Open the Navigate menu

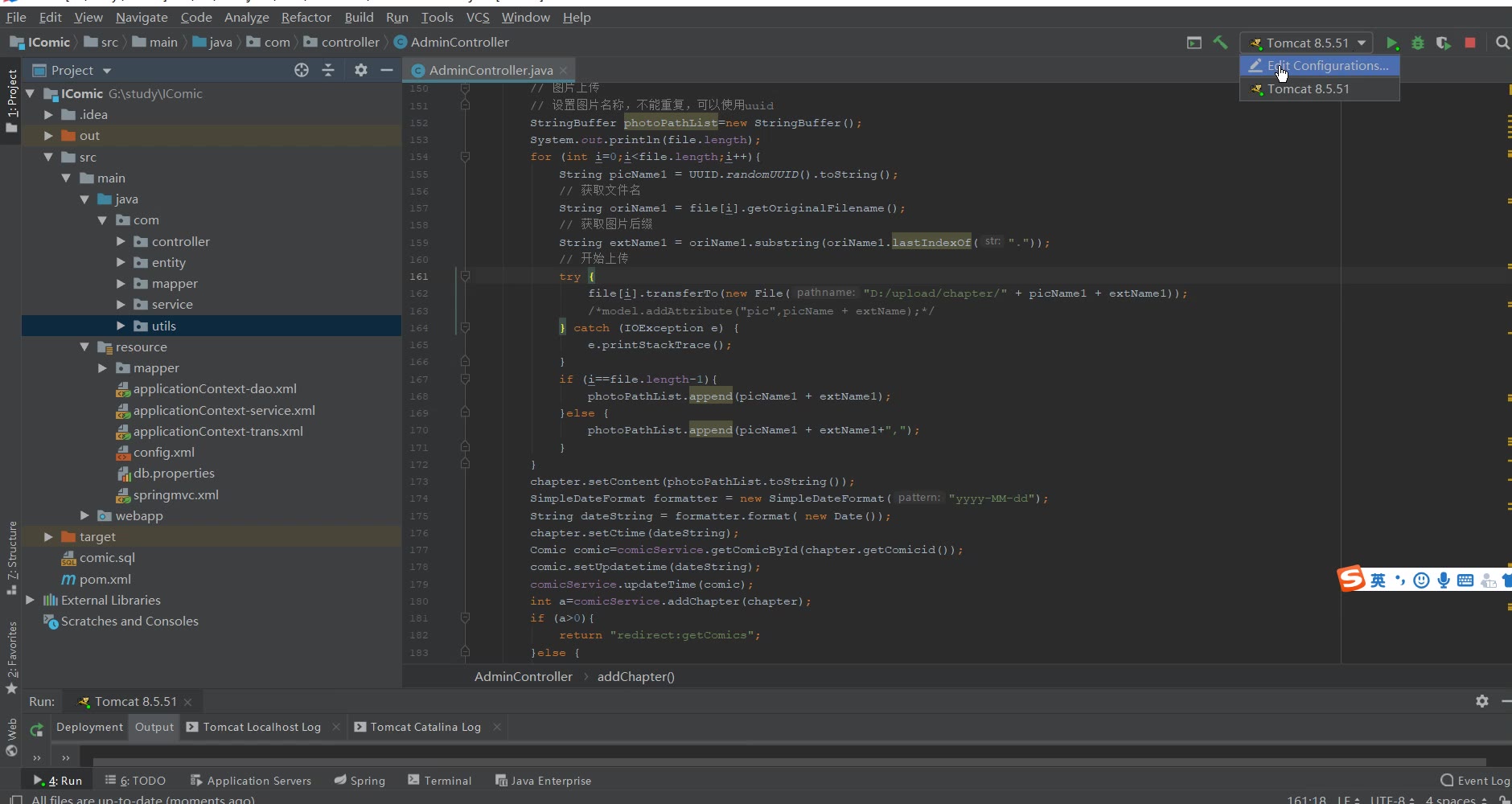click(x=142, y=17)
